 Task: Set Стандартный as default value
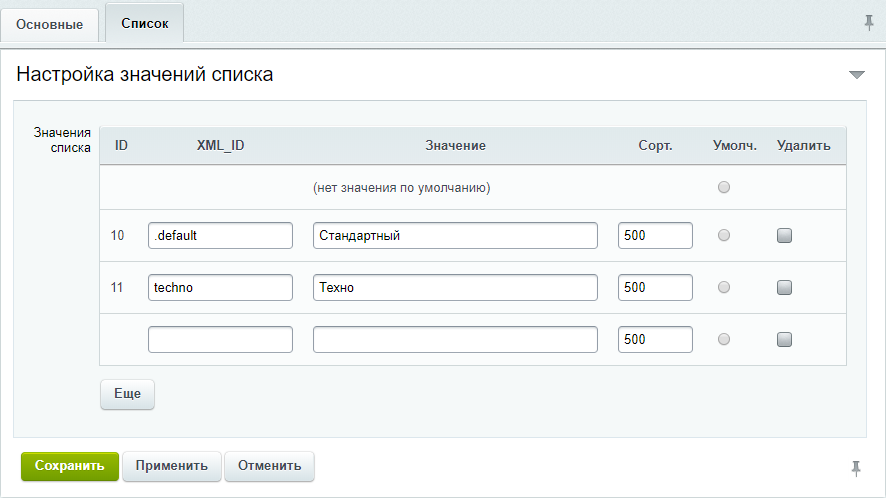(x=724, y=235)
